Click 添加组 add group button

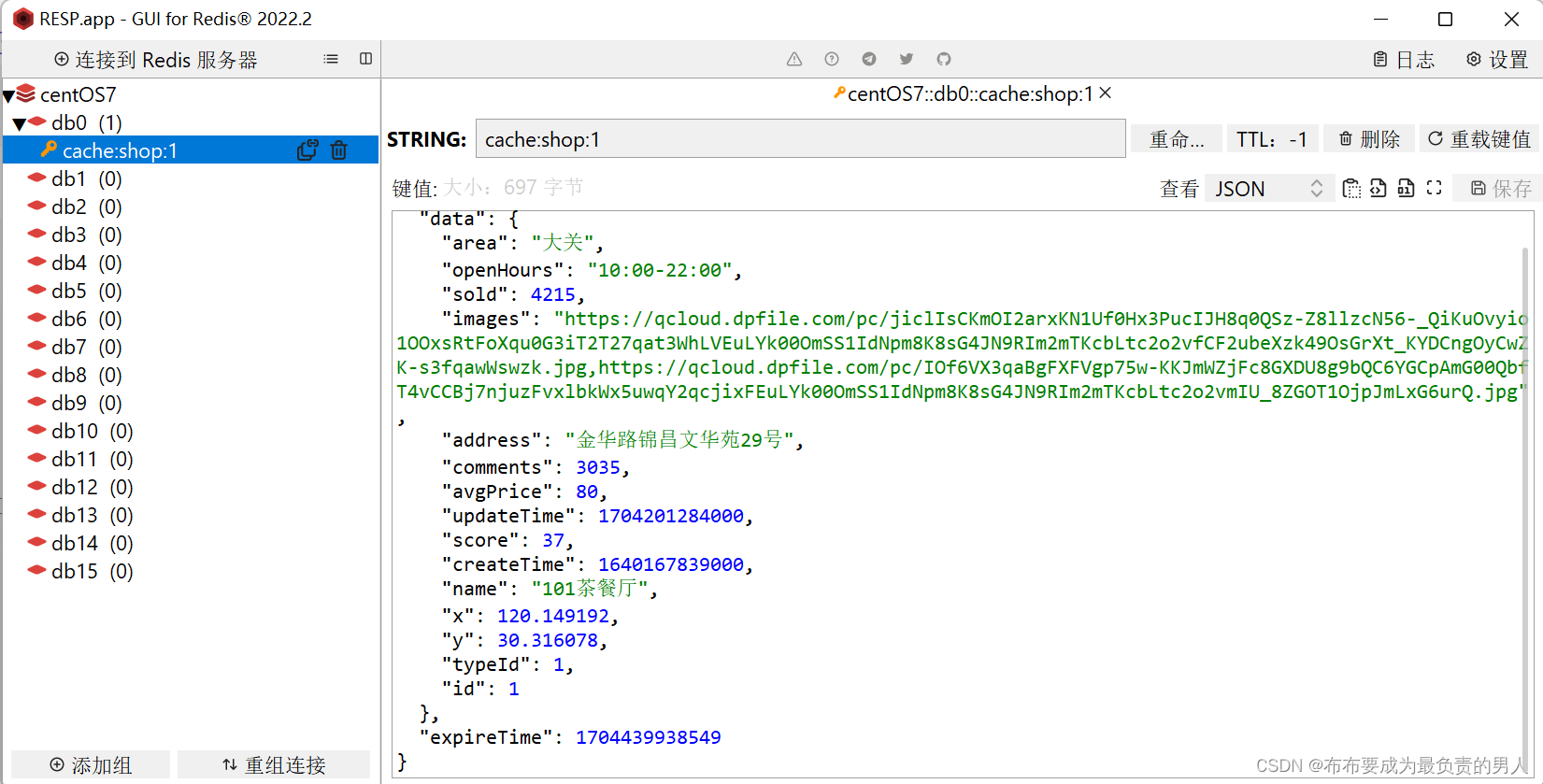point(91,765)
